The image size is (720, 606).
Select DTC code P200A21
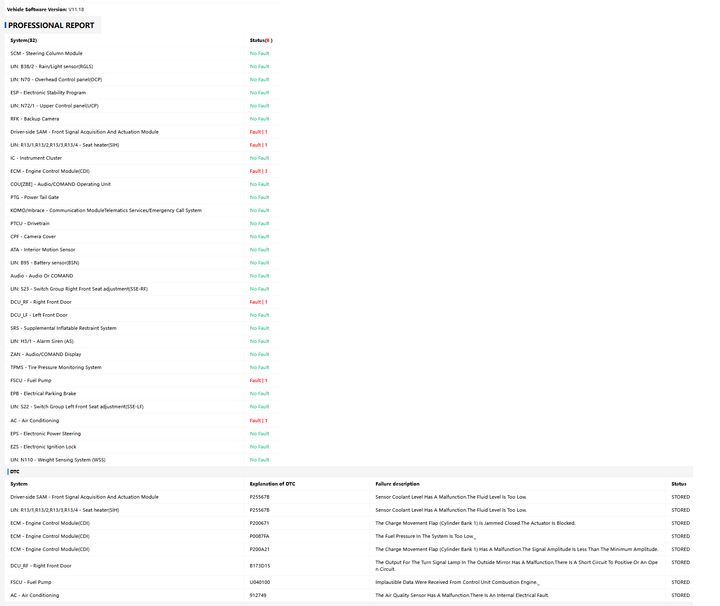pos(259,550)
